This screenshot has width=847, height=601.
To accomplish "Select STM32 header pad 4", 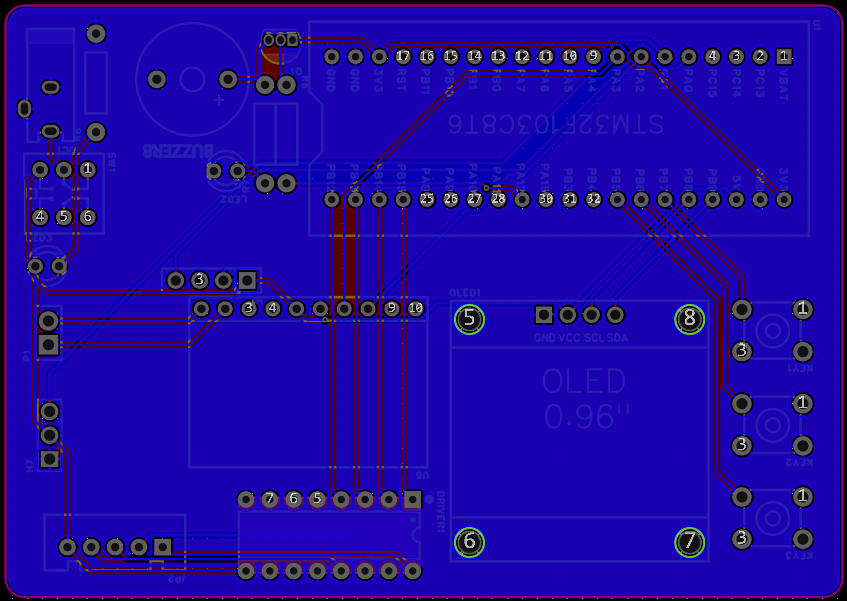I will (712, 56).
